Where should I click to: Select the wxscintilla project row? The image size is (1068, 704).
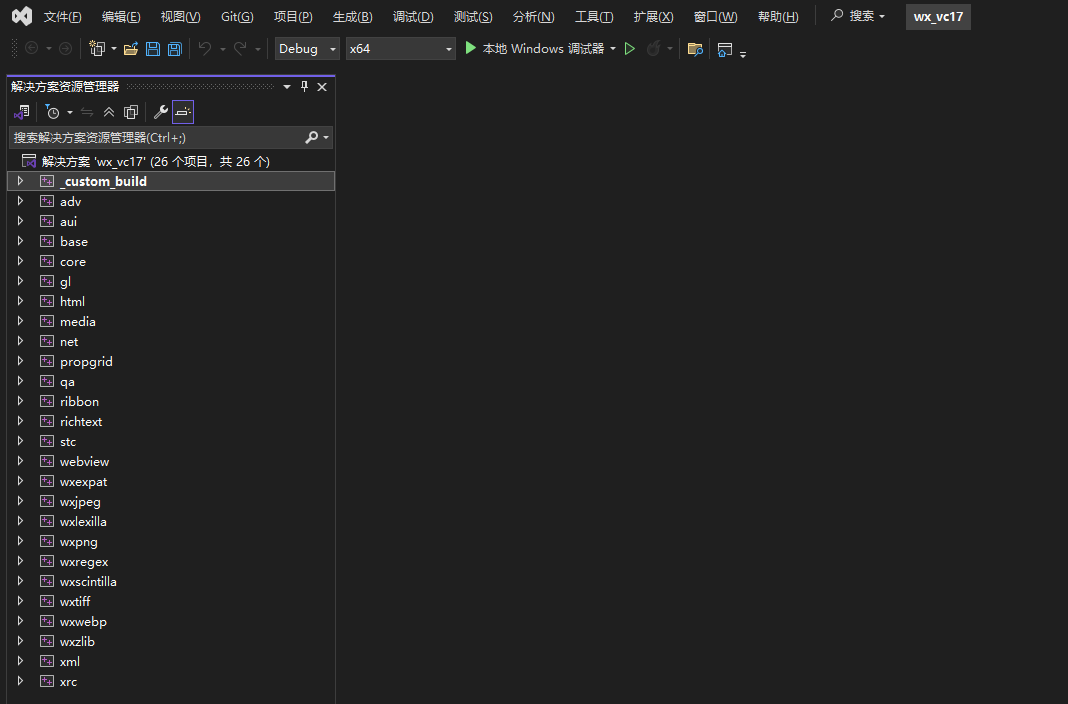tap(171, 581)
